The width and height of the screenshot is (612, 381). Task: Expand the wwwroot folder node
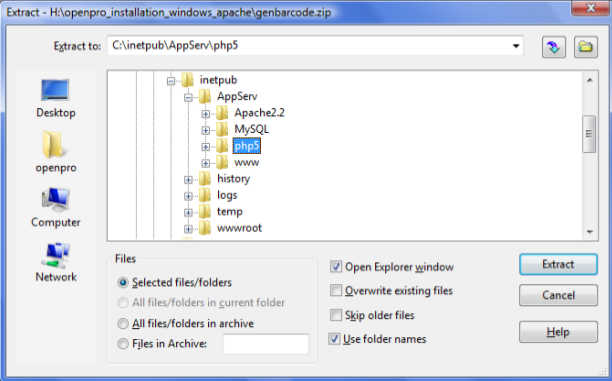[x=188, y=229]
